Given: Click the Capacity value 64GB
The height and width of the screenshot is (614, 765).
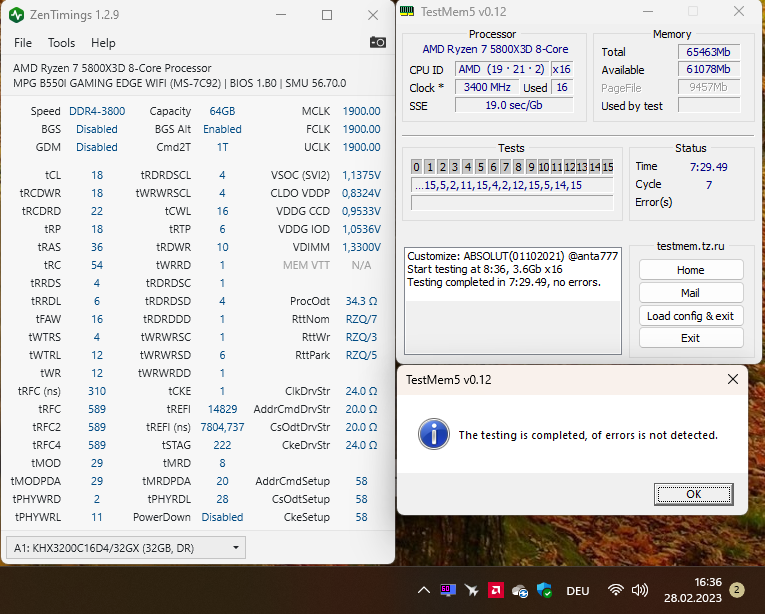Looking at the screenshot, I should [x=222, y=111].
